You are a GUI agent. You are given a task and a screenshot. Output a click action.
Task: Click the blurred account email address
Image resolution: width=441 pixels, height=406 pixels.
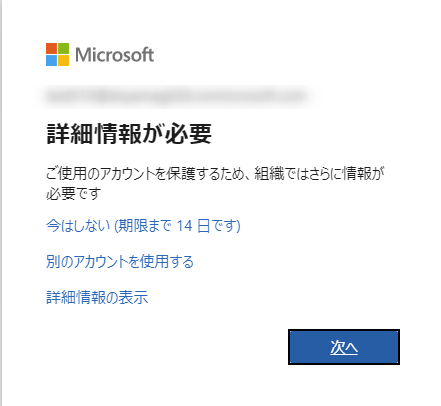(x=176, y=96)
